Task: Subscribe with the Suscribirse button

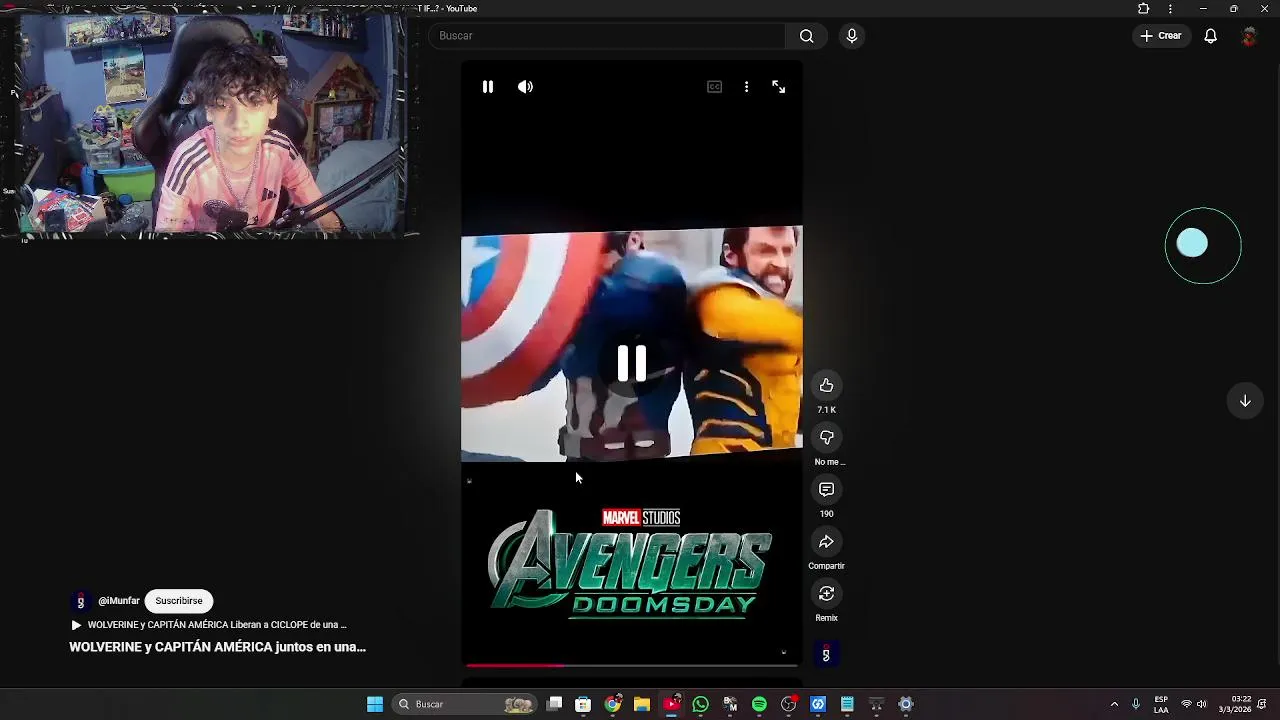Action: pyautogui.click(x=179, y=601)
